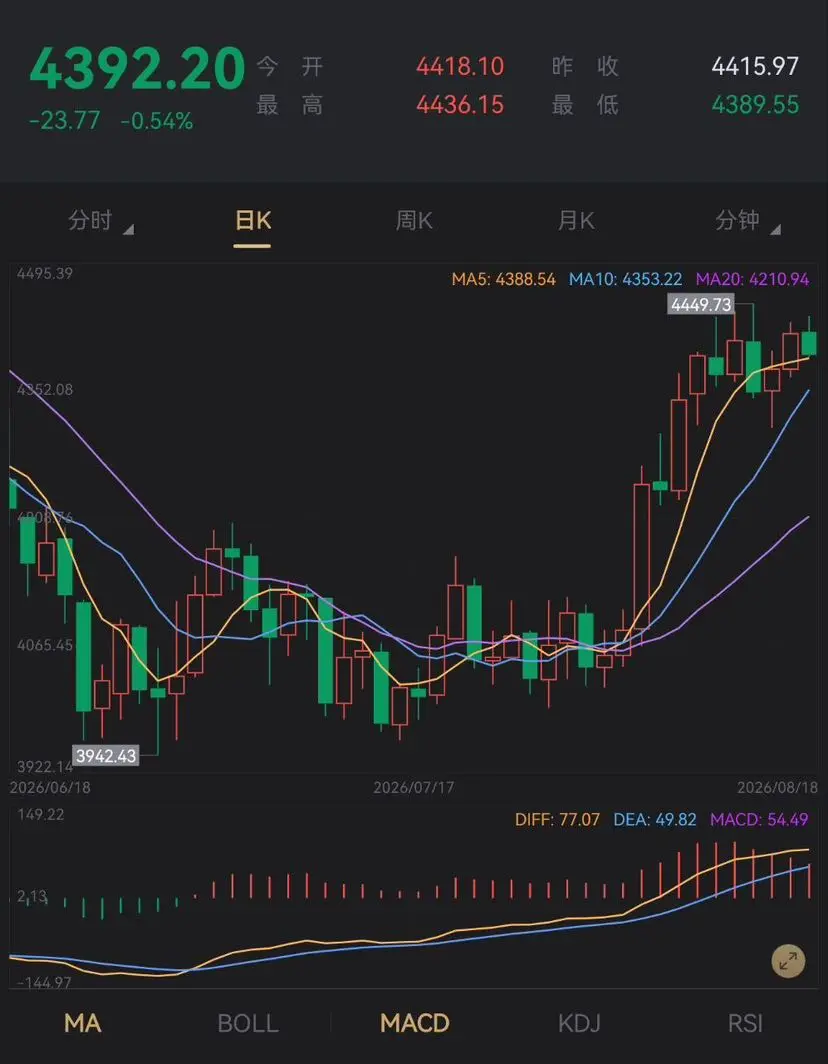
Task: Click the DEA: 49.82 label
Action: (655, 820)
